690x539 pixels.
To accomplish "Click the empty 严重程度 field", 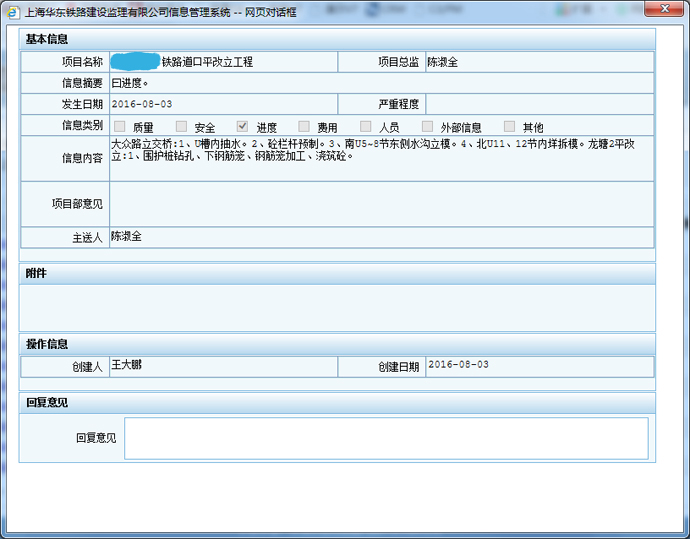I will (x=539, y=104).
